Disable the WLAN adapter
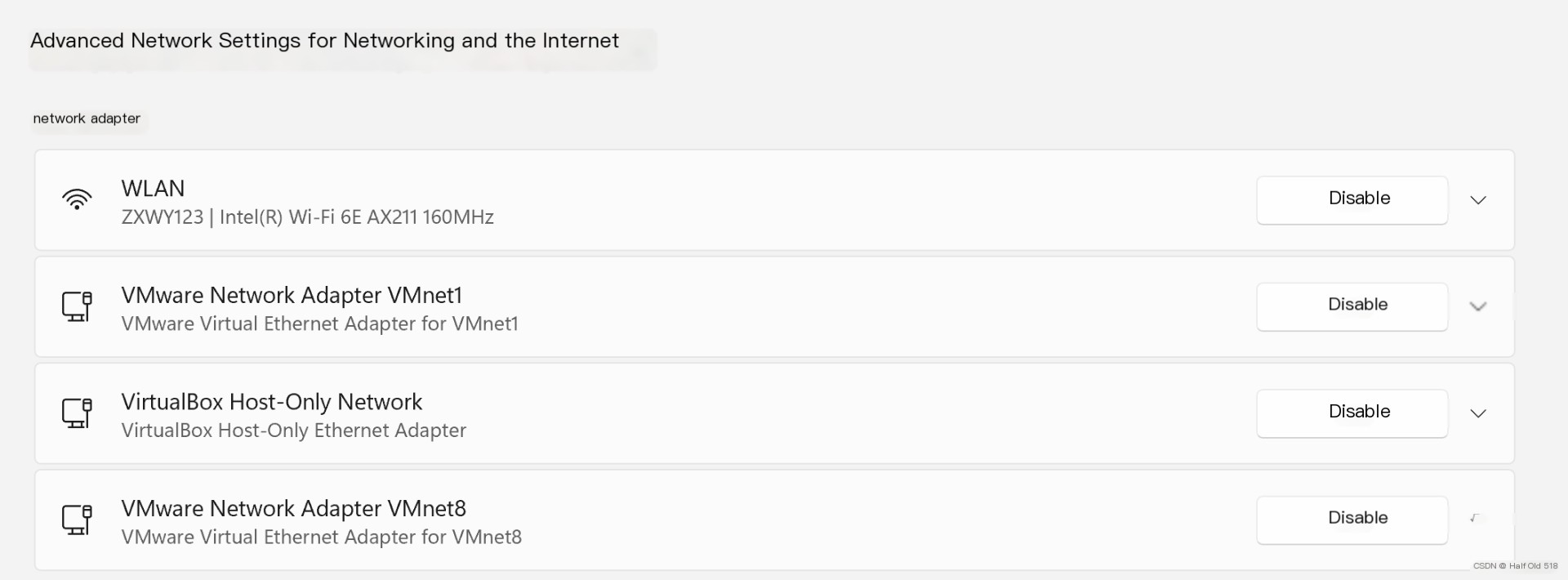Image resolution: width=1568 pixels, height=580 pixels. tap(1352, 200)
